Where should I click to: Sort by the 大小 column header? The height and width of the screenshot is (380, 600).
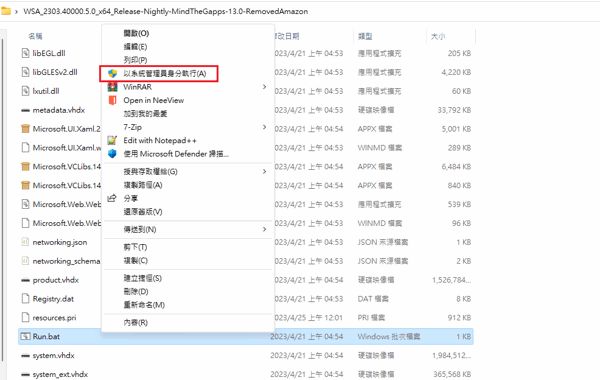pyautogui.click(x=438, y=36)
